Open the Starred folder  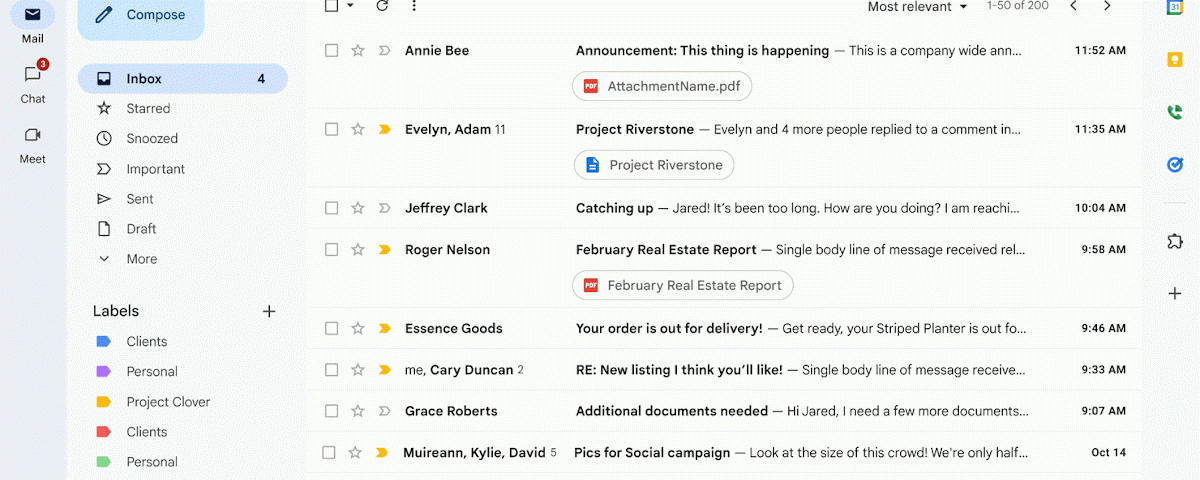point(148,109)
